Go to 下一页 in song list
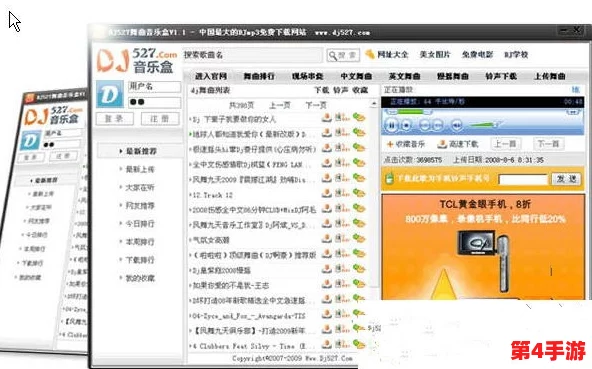This screenshot has height=369, width=592. (x=316, y=105)
